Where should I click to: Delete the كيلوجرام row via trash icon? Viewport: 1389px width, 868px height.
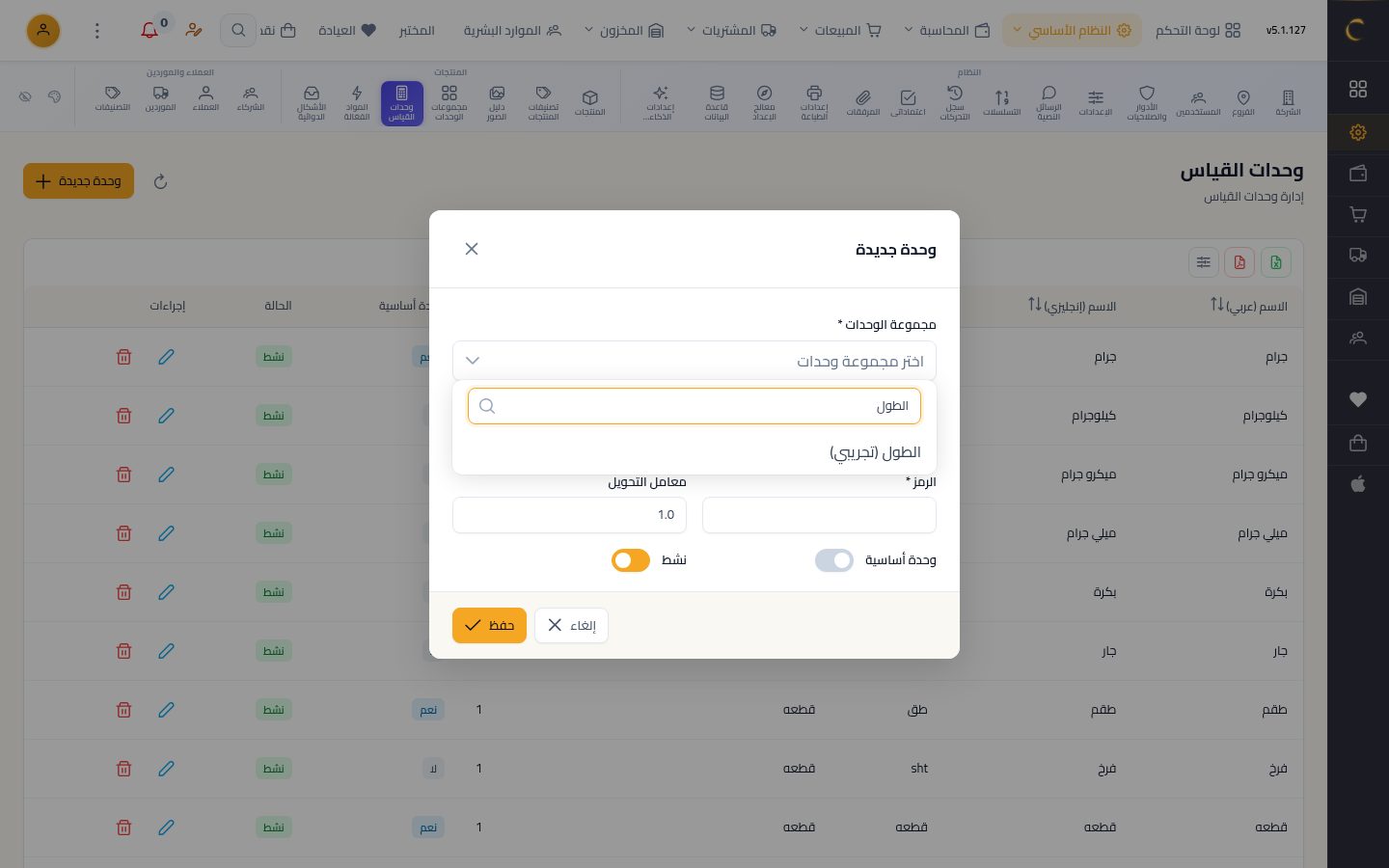coord(123,416)
